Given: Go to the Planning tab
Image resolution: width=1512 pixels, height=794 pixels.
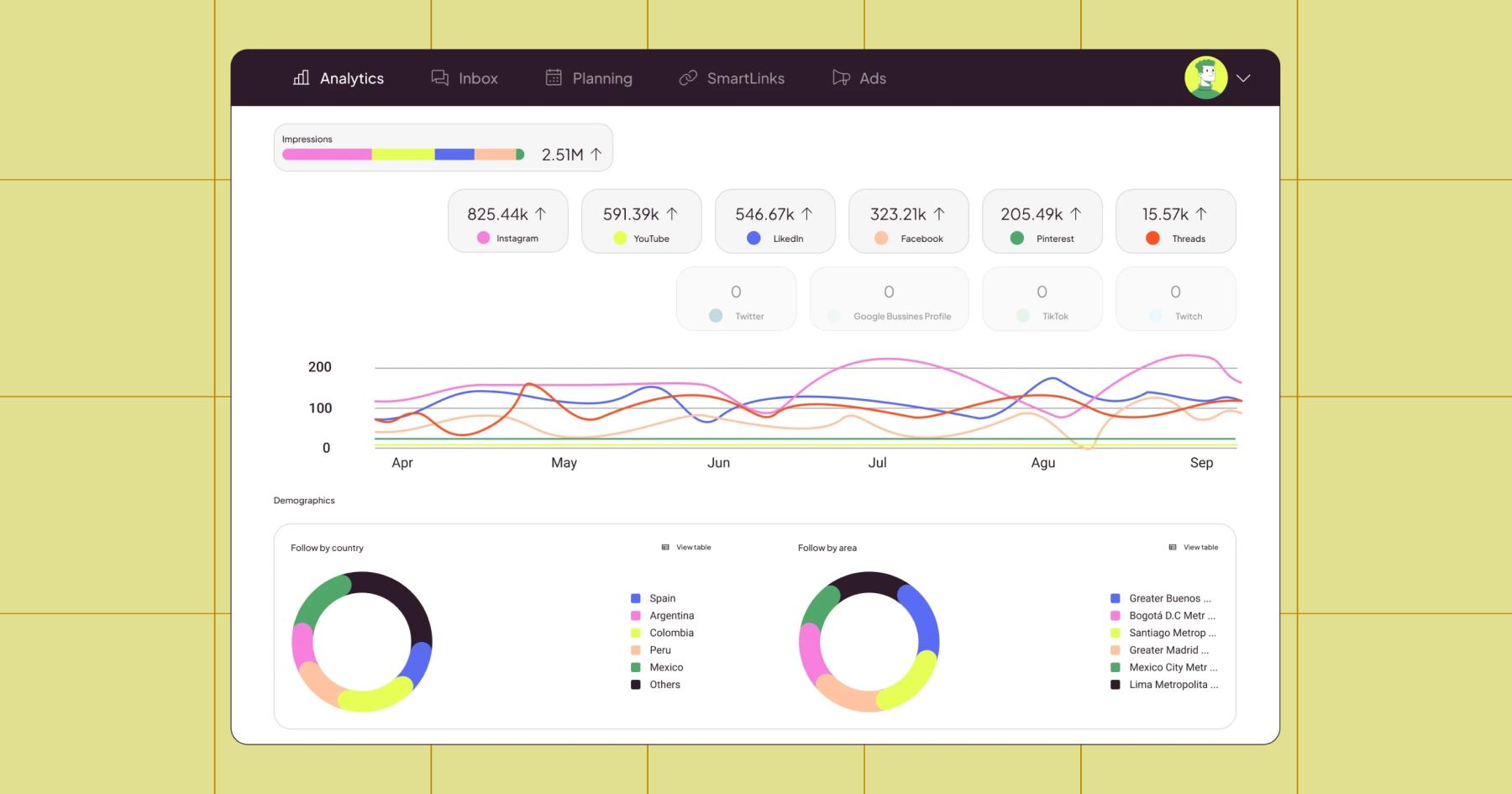Looking at the screenshot, I should coord(589,78).
